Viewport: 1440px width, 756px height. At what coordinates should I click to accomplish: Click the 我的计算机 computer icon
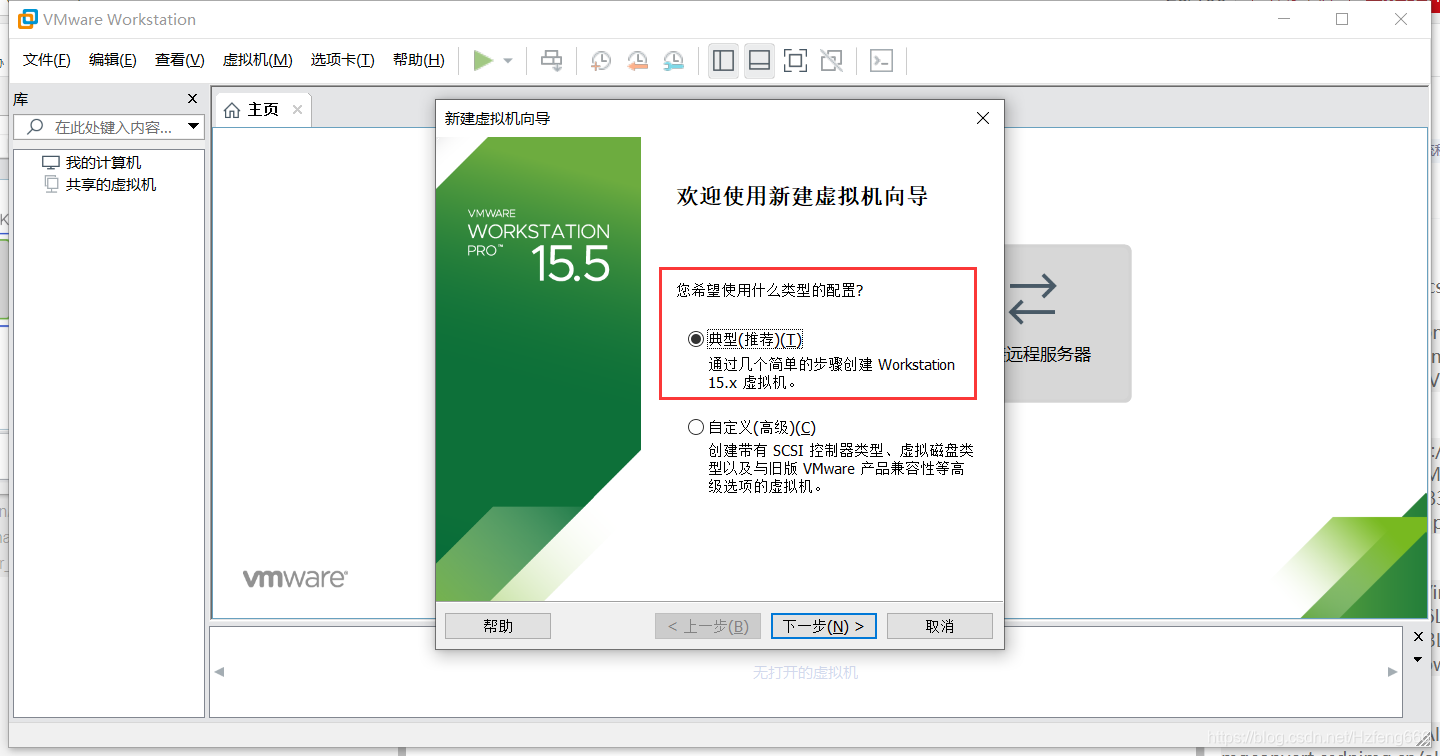pyautogui.click(x=51, y=163)
